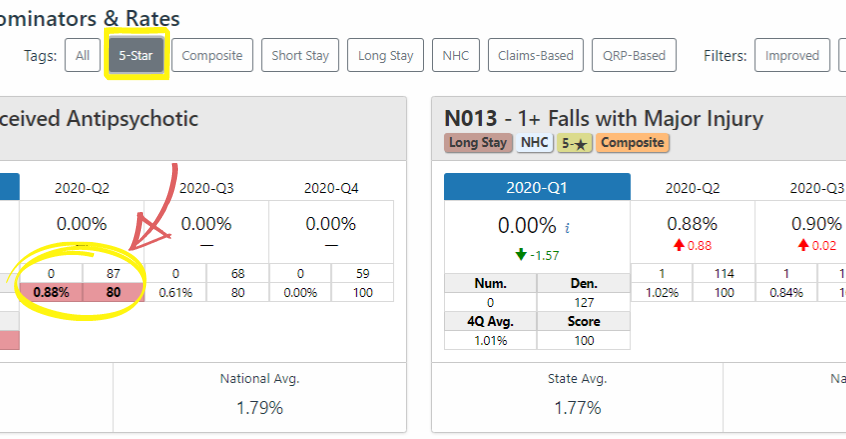Toggle off the selected 5-Star tag
Image resolution: width=846 pixels, height=439 pixels.
click(x=138, y=55)
